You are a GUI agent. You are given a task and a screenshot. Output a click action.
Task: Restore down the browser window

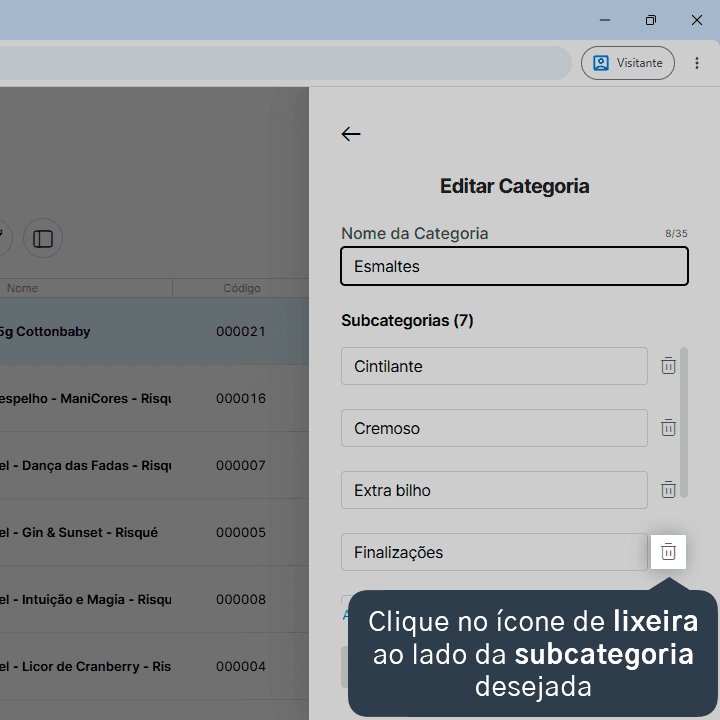pyautogui.click(x=651, y=20)
